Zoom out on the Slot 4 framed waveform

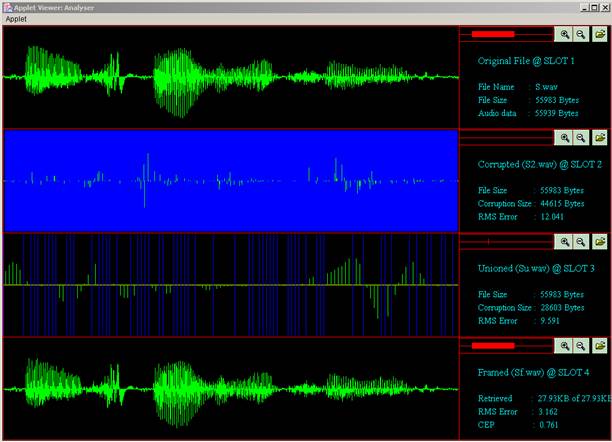pyautogui.click(x=581, y=346)
